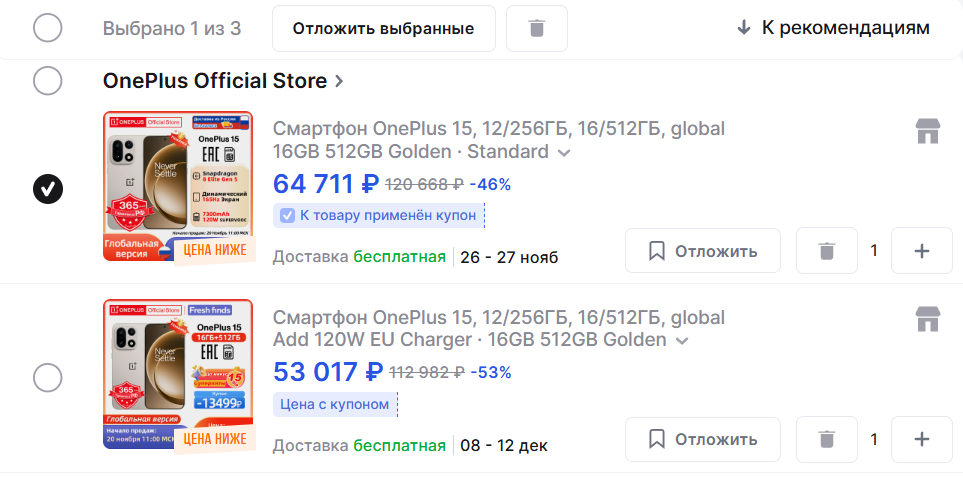Uncheck the selected 64 711 ₽ smartphone
This screenshot has height=478, width=963.
tap(48, 188)
